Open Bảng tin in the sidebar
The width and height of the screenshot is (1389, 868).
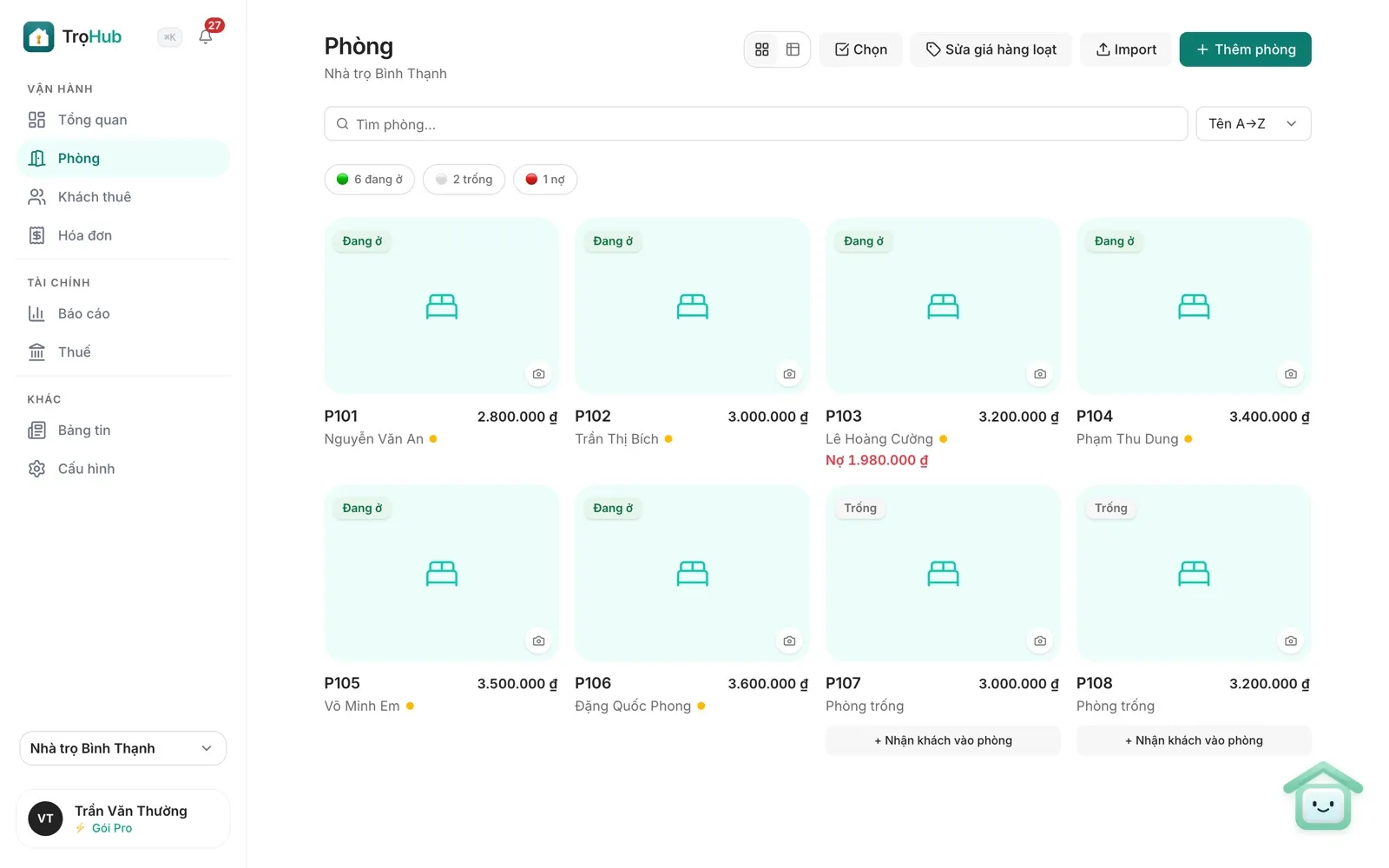tap(123, 430)
